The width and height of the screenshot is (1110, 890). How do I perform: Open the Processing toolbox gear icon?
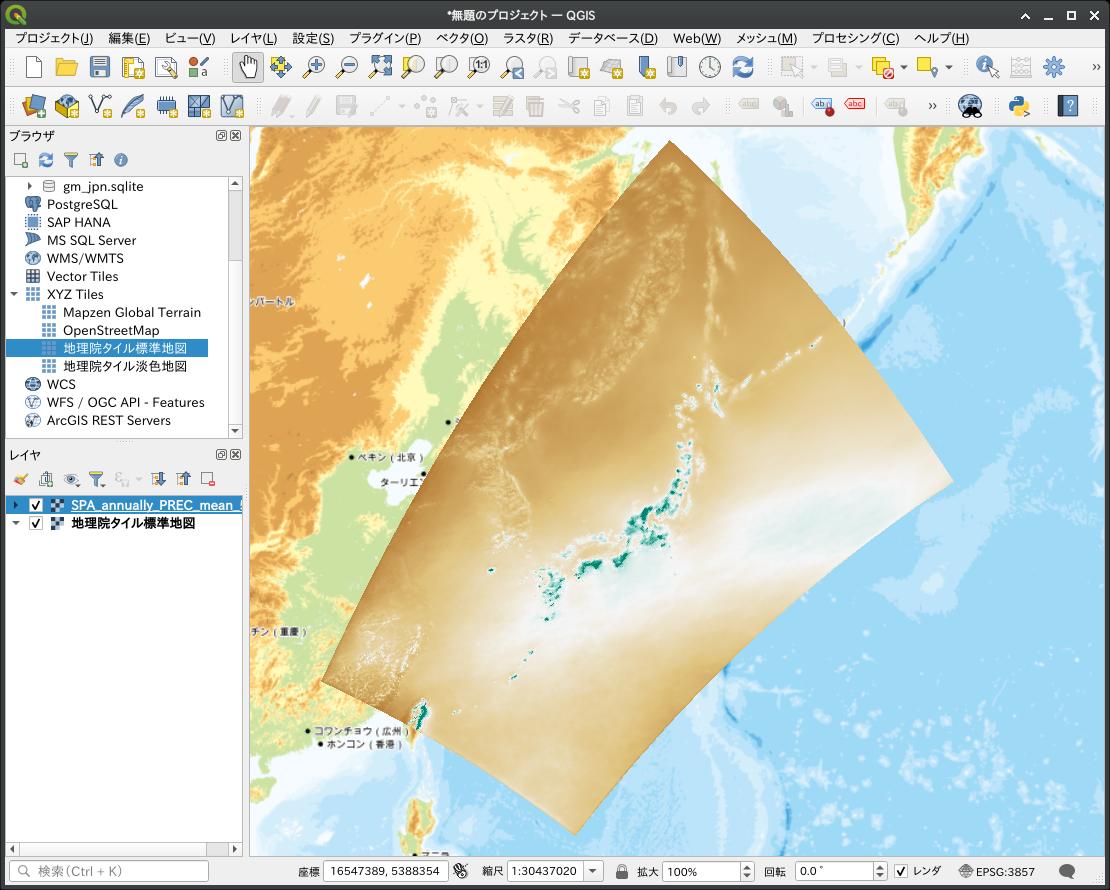point(1053,67)
